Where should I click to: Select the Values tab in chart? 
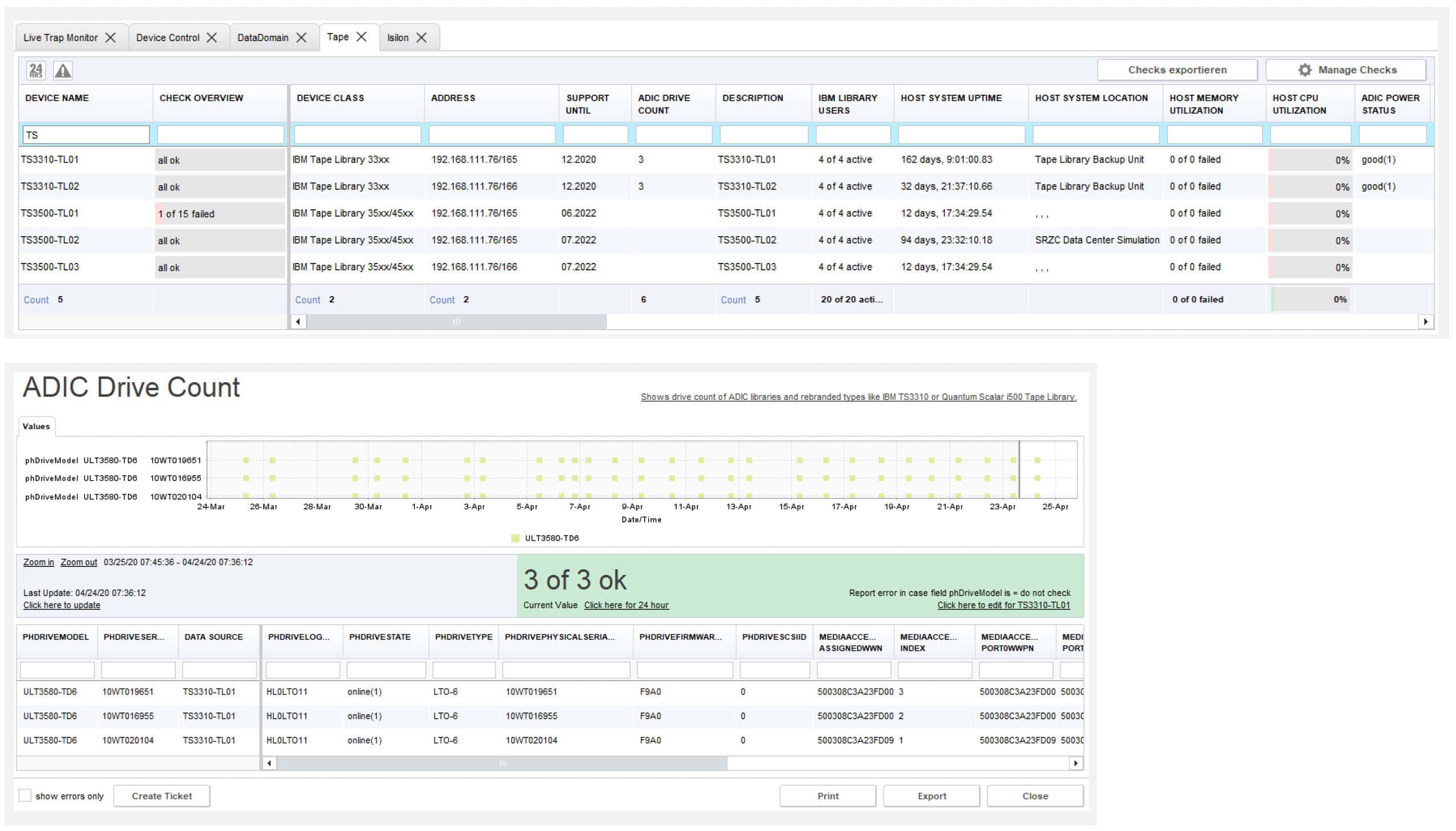36,427
